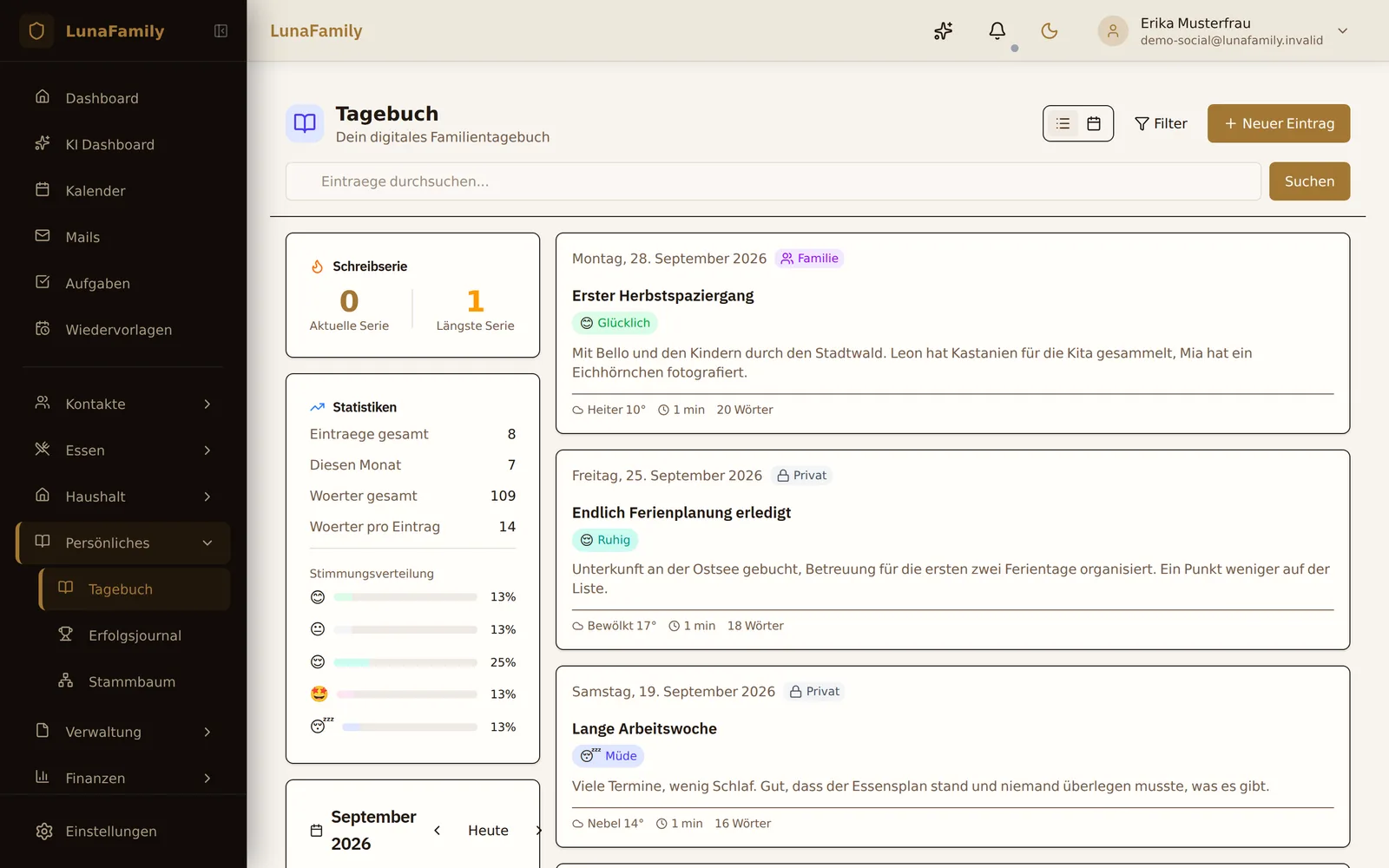Click the user avatar icon
This screenshot has height=868, width=1389.
click(x=1113, y=31)
